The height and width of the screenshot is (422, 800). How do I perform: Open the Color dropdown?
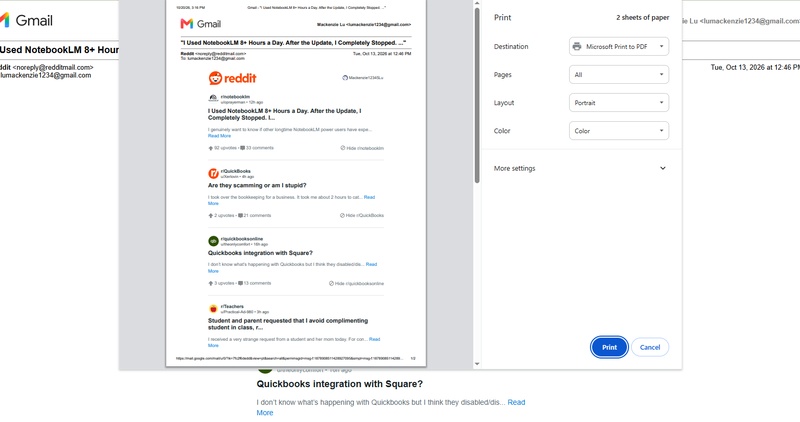click(618, 131)
